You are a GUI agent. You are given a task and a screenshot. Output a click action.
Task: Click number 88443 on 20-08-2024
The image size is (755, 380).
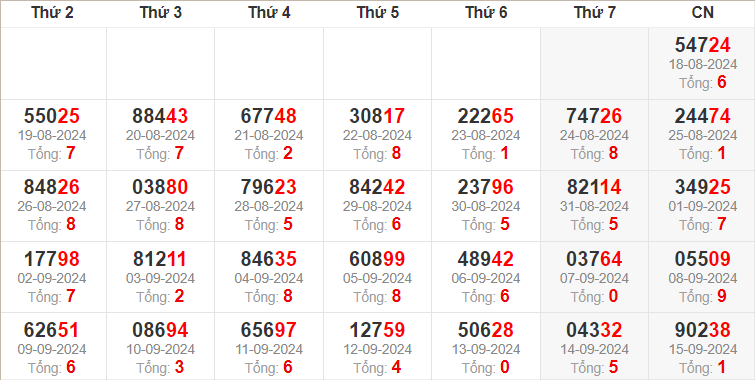[160, 116]
